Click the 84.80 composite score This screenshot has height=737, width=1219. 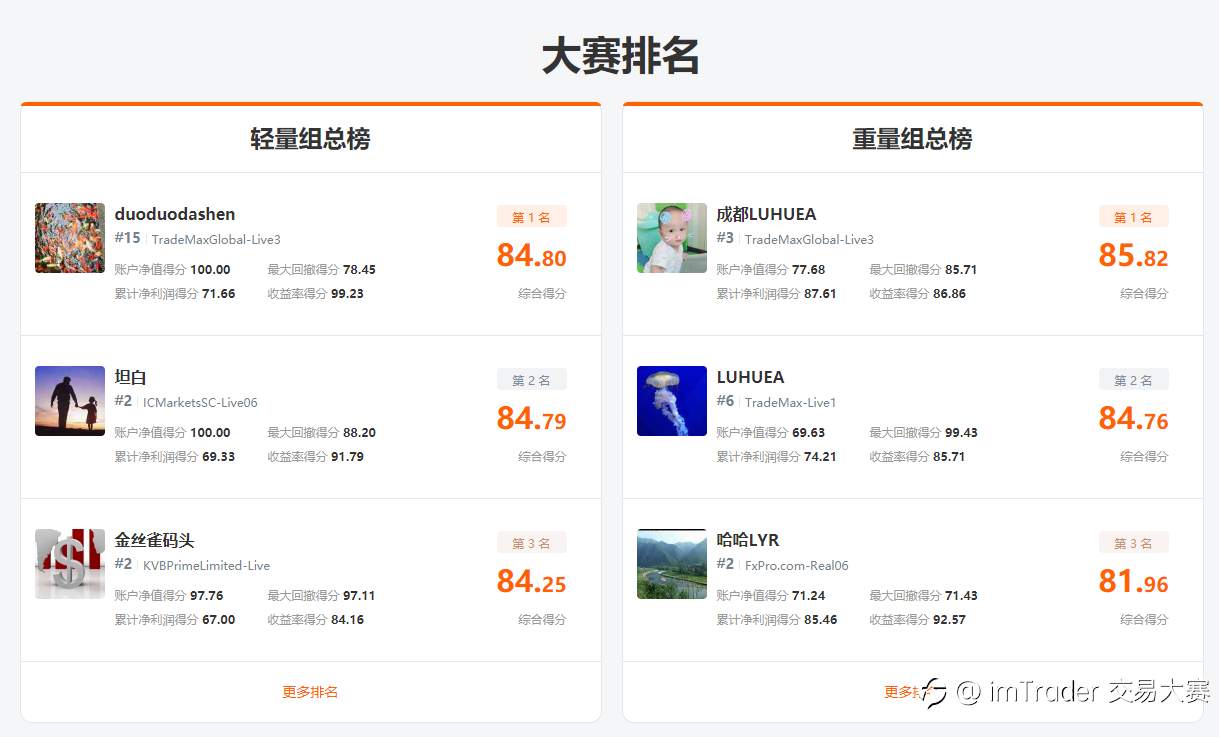coord(532,256)
